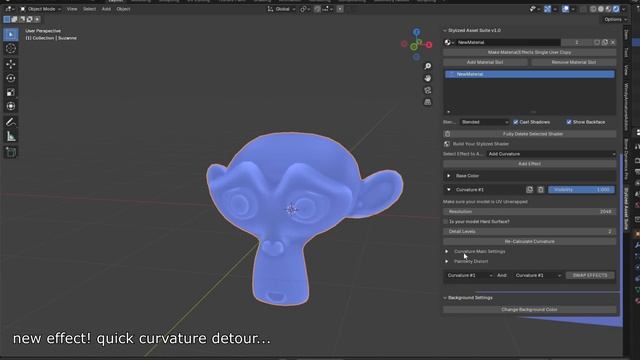Click the navigation gizmo Z axis
640x360 pixels.
point(416,32)
